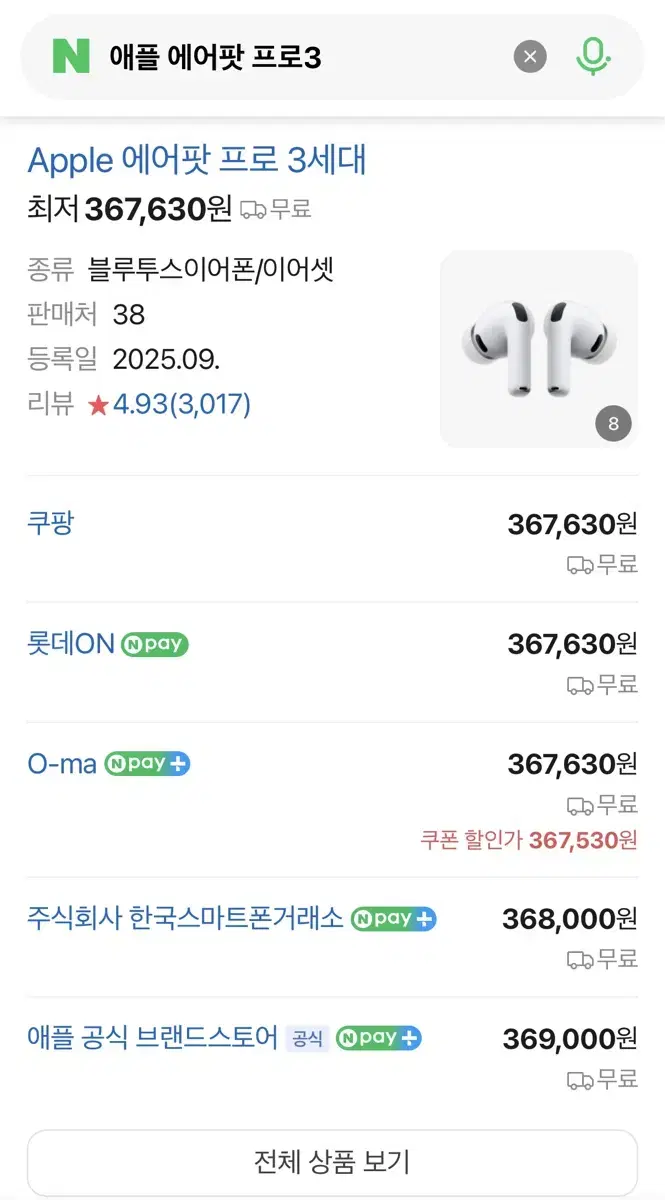Click the 전체 상품 보기 button
Viewport: 665px width, 1200px height.
(x=332, y=1162)
